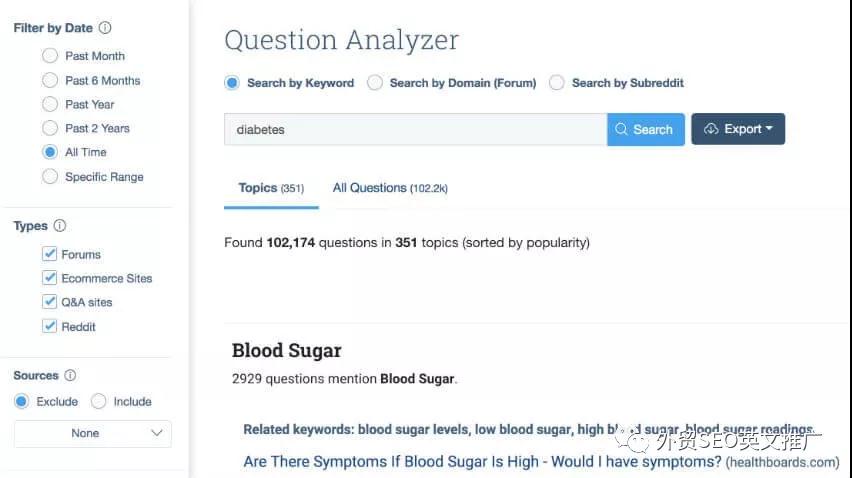Open the Export cloud download dropdown
This screenshot has width=852, height=478.
pos(738,129)
